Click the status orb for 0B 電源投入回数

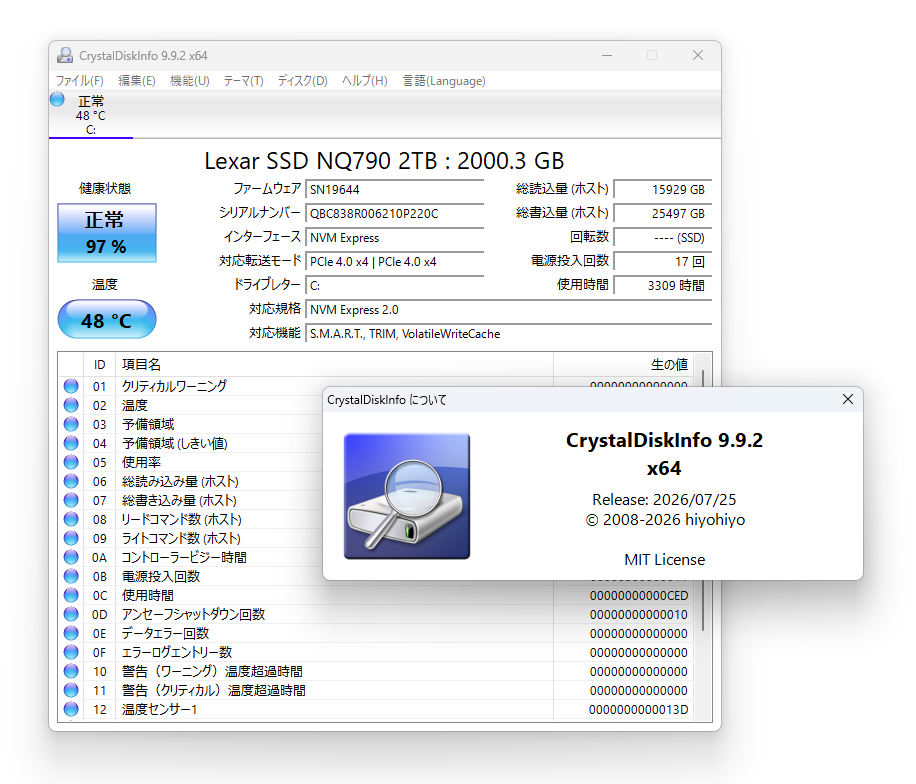point(71,576)
